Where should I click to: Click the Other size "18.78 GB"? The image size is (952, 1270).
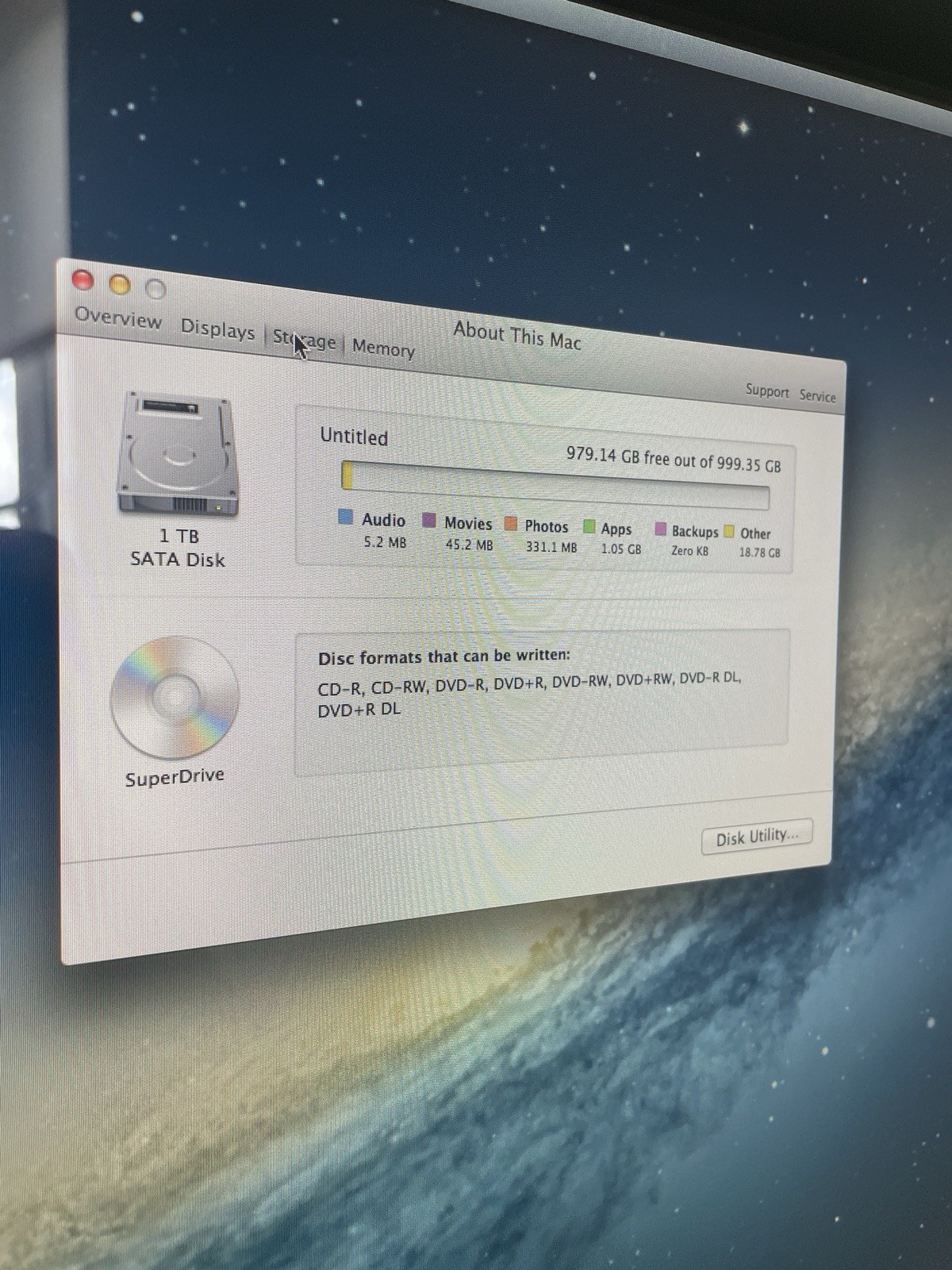pos(760,552)
